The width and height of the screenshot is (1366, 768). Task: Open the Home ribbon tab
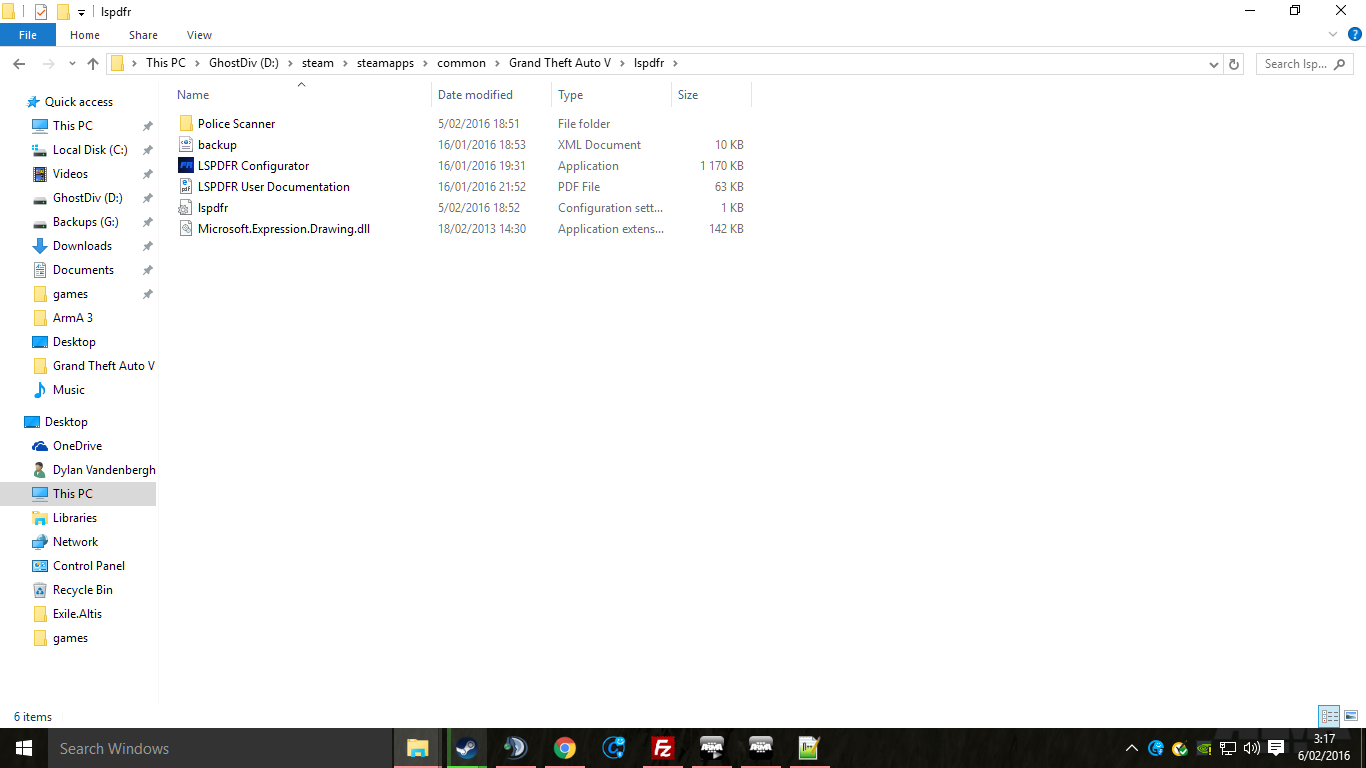(85, 35)
